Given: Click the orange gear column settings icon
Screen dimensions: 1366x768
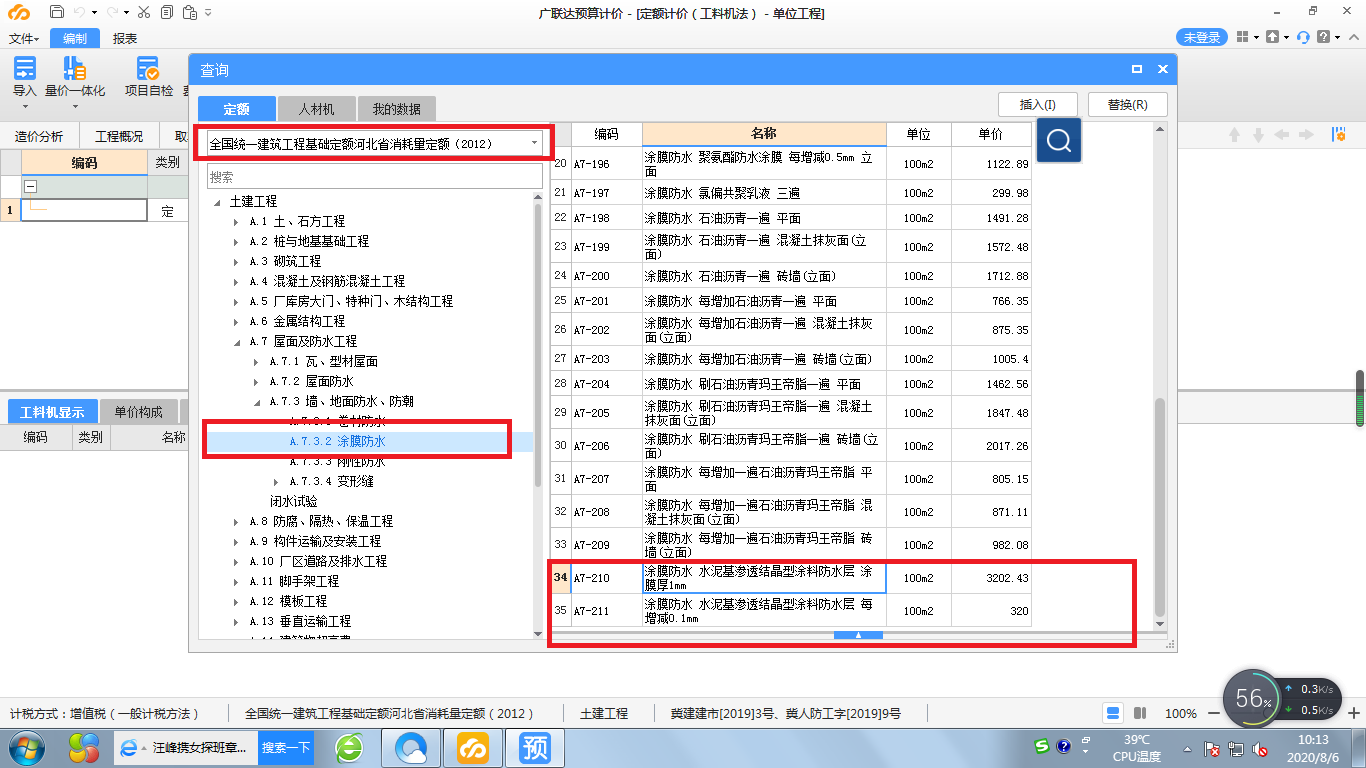Looking at the screenshot, I should [x=1338, y=135].
